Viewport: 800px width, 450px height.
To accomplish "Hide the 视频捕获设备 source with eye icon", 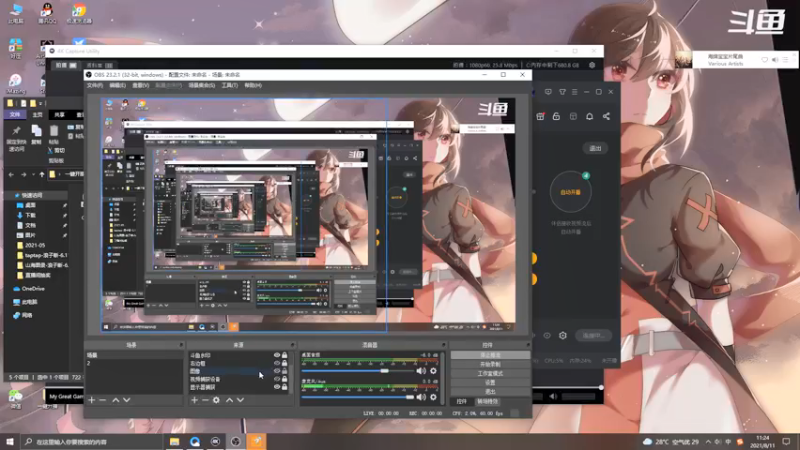I will click(x=277, y=379).
